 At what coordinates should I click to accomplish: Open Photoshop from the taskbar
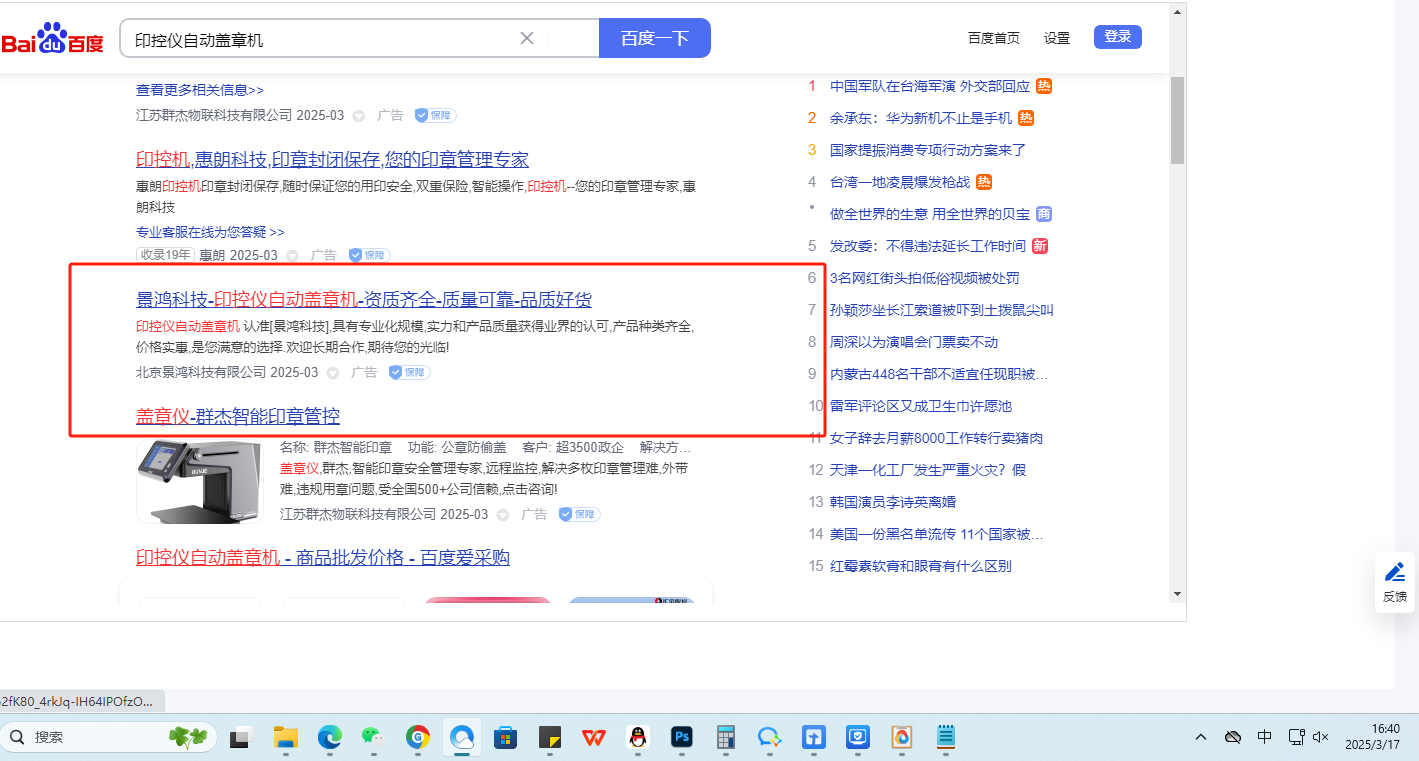[x=682, y=737]
